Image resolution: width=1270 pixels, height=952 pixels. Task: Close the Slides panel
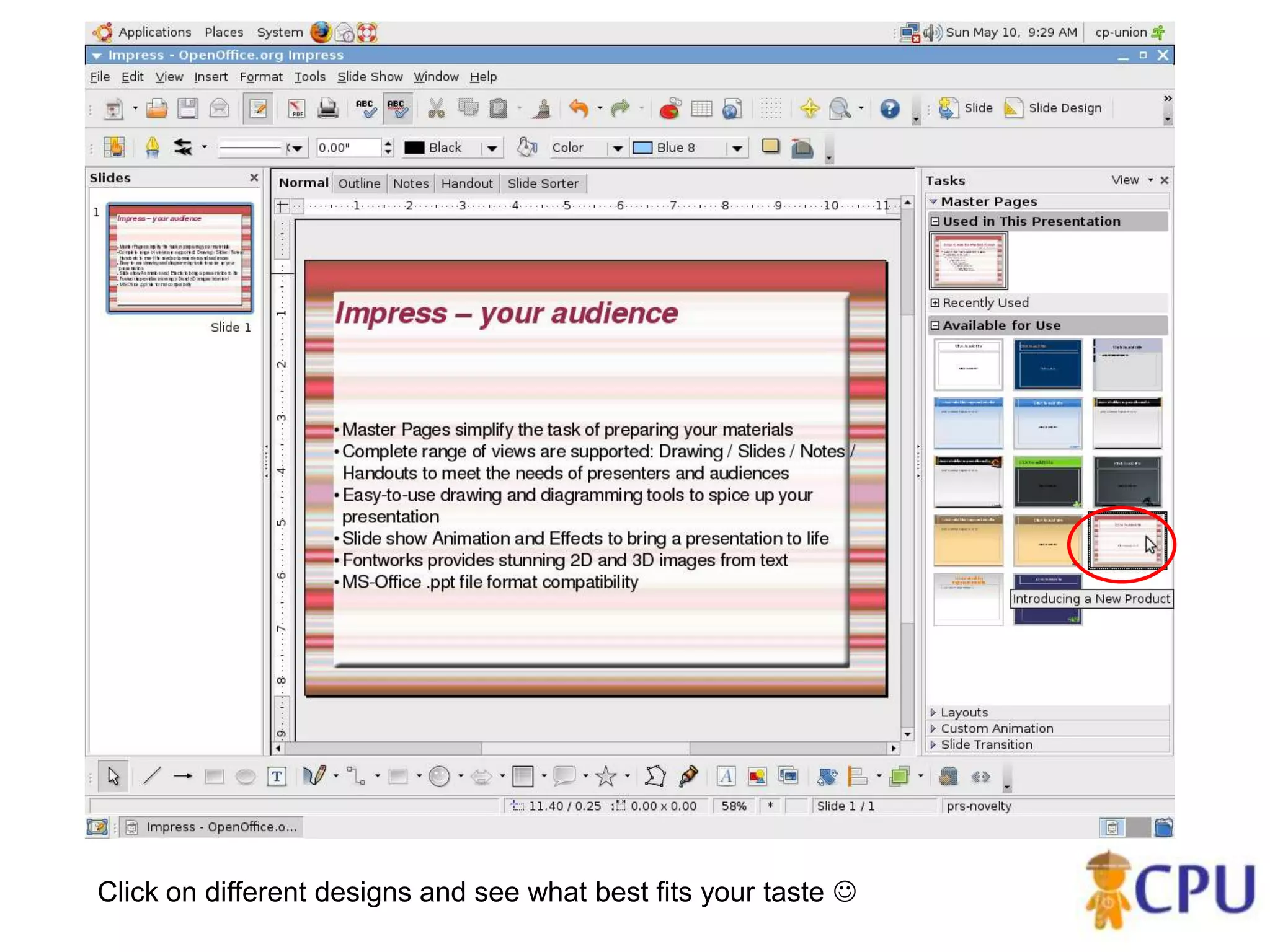coord(254,178)
